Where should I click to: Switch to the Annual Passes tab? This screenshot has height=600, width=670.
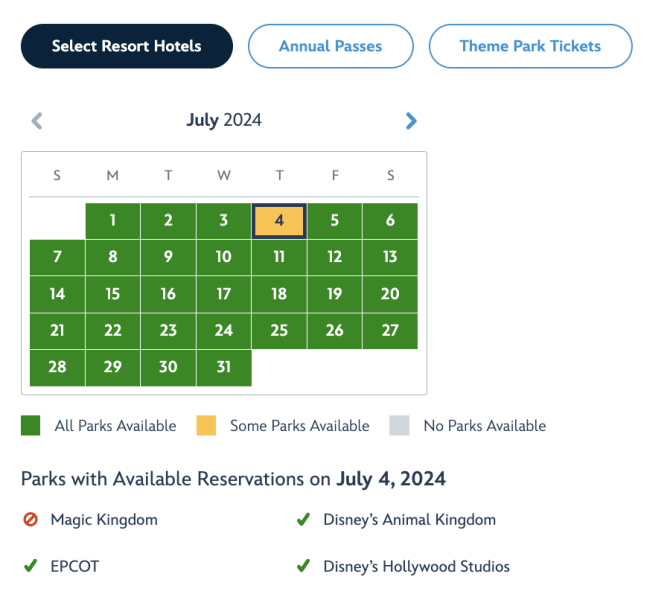pyautogui.click(x=330, y=46)
